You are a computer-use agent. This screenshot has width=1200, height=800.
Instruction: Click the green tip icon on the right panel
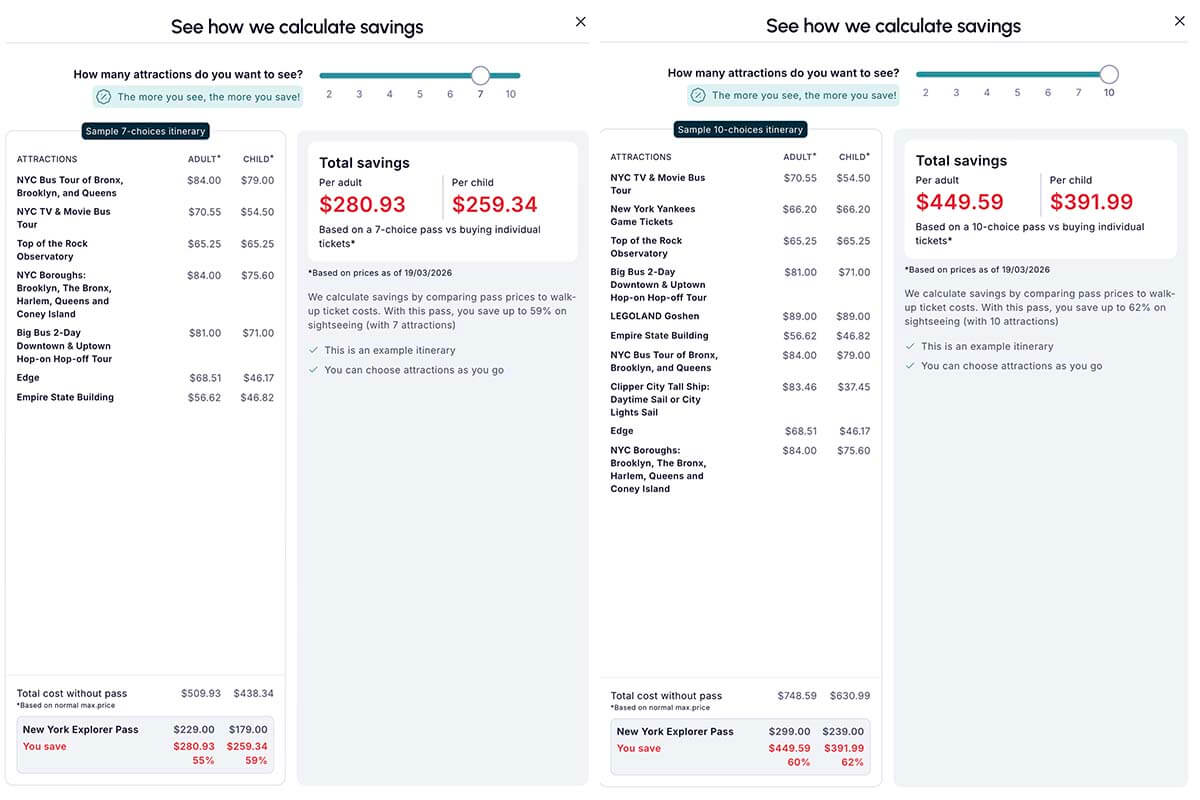click(697, 94)
